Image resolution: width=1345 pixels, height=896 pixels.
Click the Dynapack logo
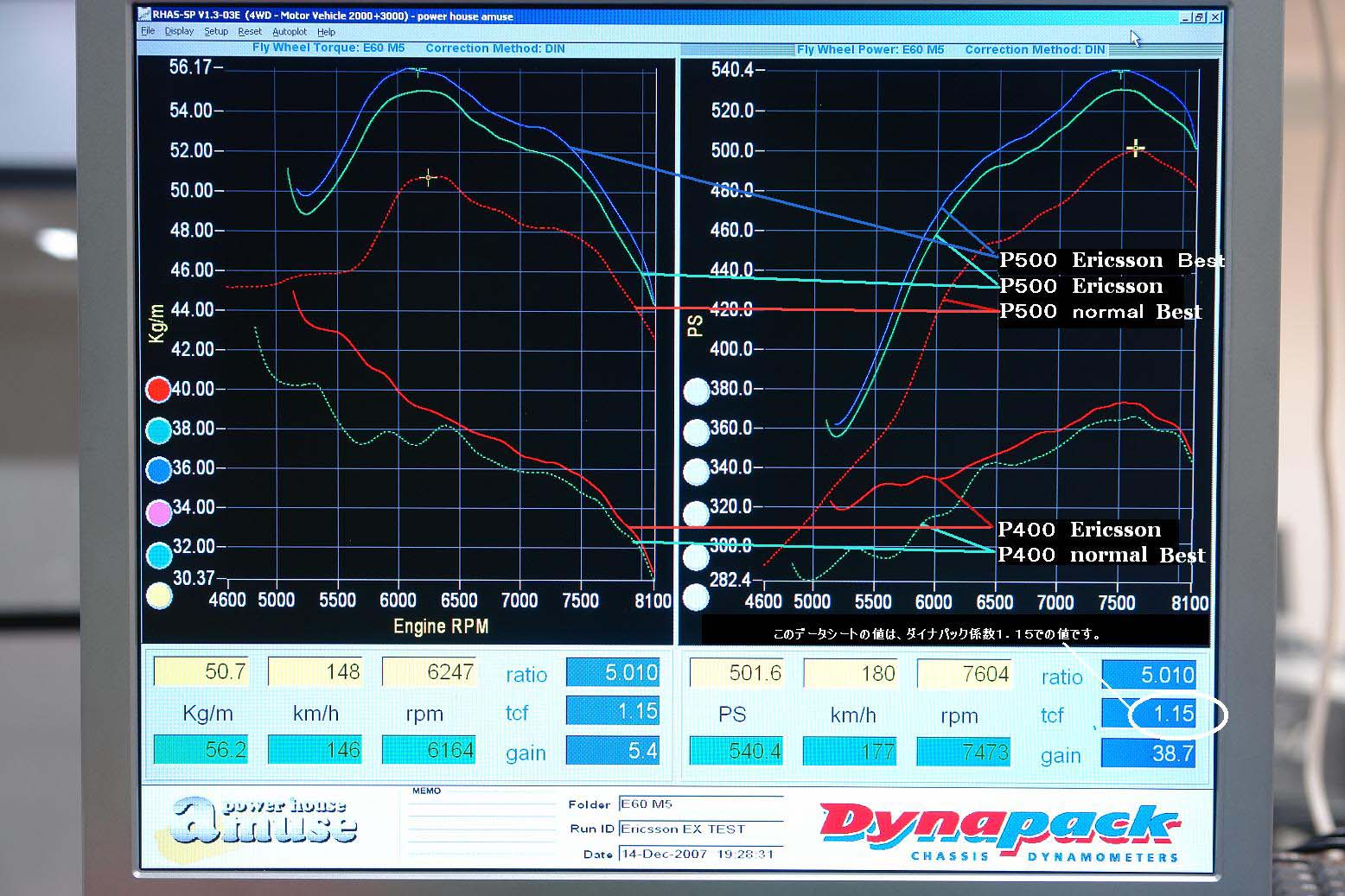point(1000,833)
